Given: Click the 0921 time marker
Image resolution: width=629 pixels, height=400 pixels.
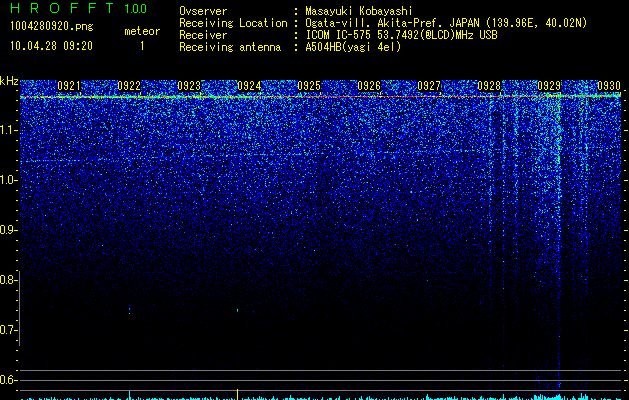Looking at the screenshot, I should (x=69, y=86).
